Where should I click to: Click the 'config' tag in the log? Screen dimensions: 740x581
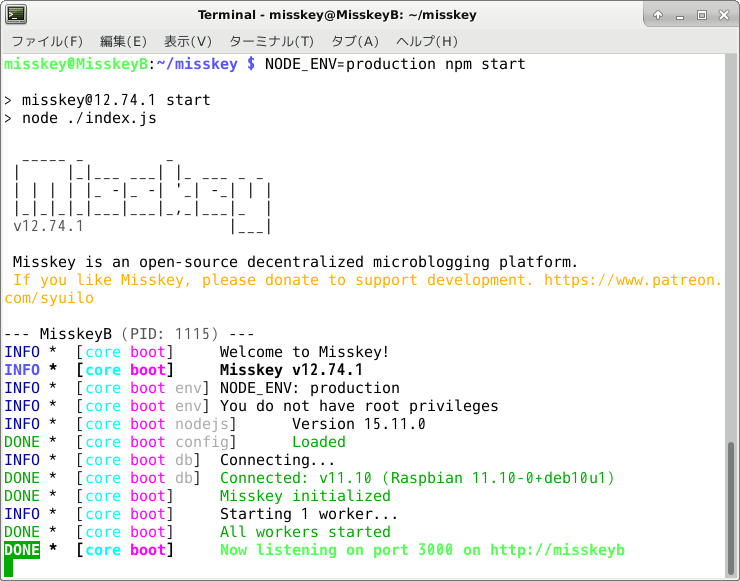tap(202, 442)
